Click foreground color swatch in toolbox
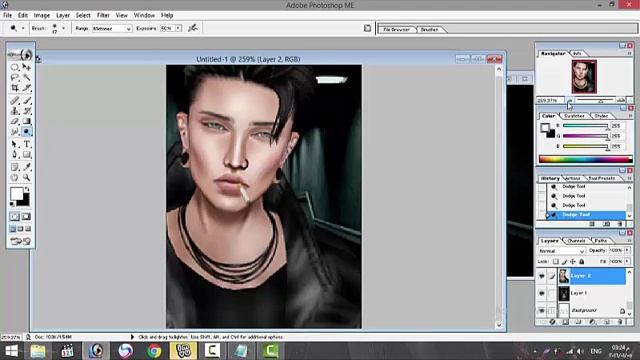Screen dimensions: 640x360 tap(16, 194)
